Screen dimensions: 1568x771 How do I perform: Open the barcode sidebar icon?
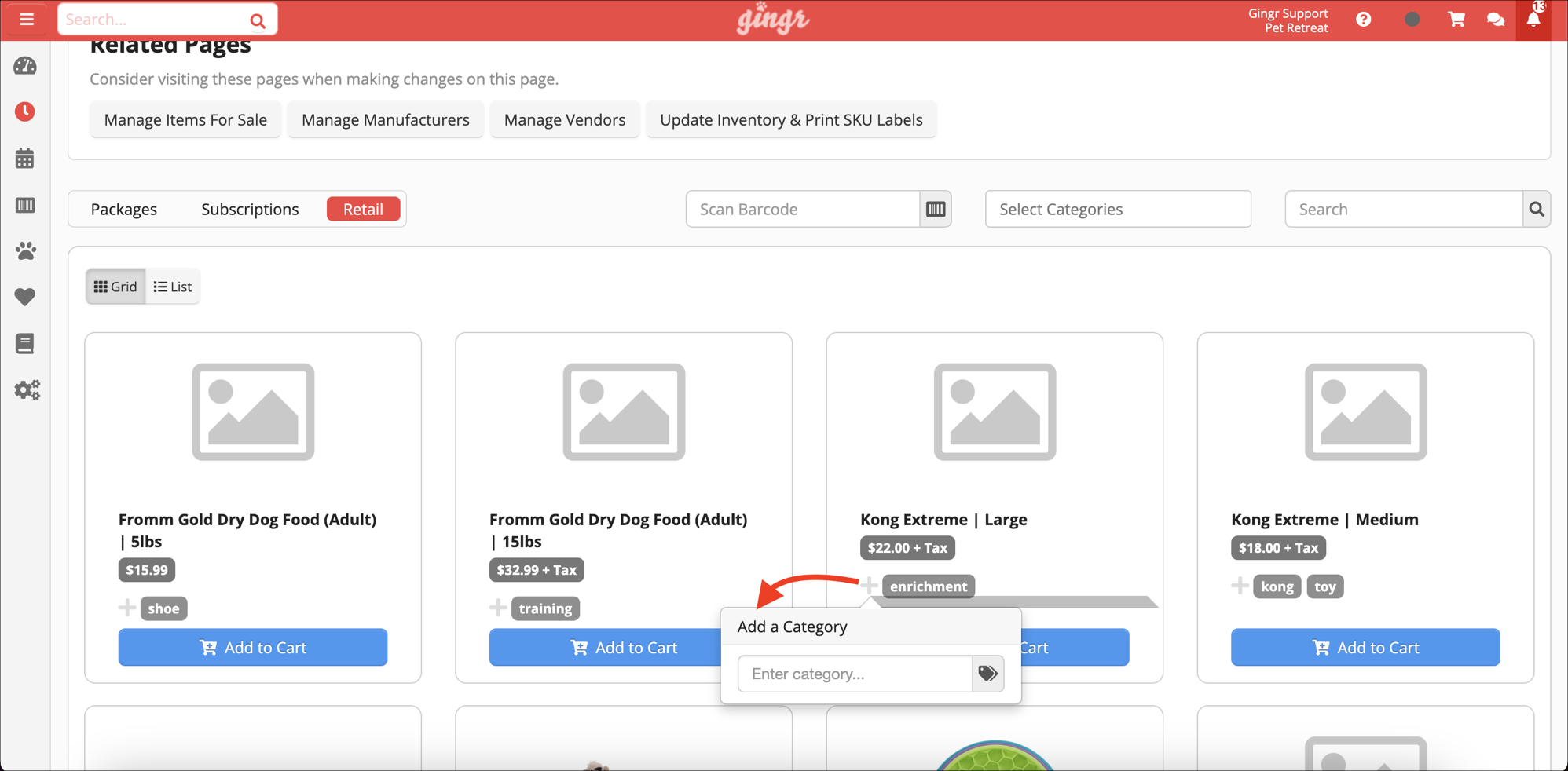click(25, 205)
